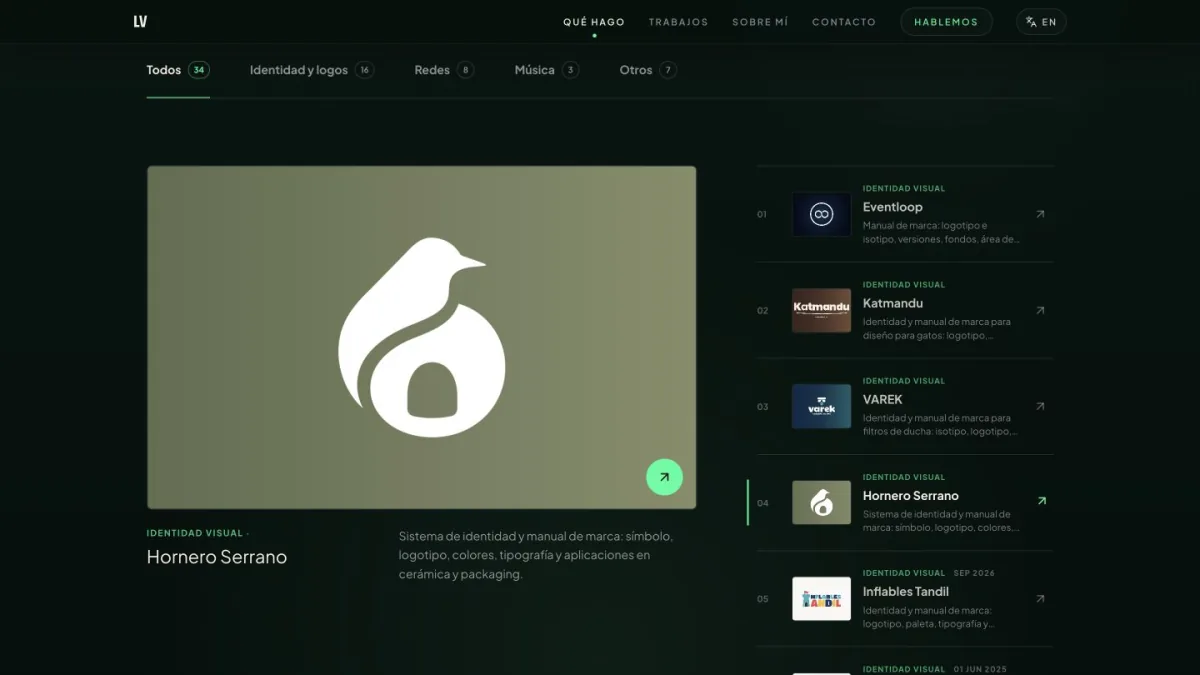This screenshot has height=675, width=1200.
Task: Click the Hablemos button
Action: click(x=946, y=22)
